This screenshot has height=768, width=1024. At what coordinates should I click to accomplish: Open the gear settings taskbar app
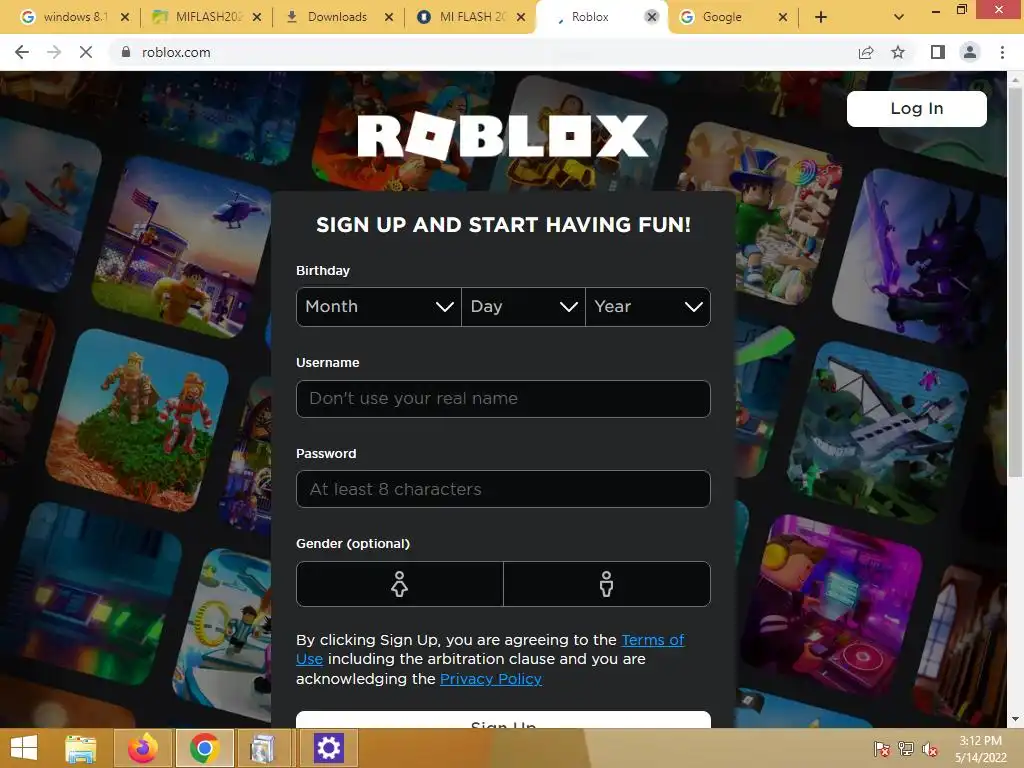(328, 748)
